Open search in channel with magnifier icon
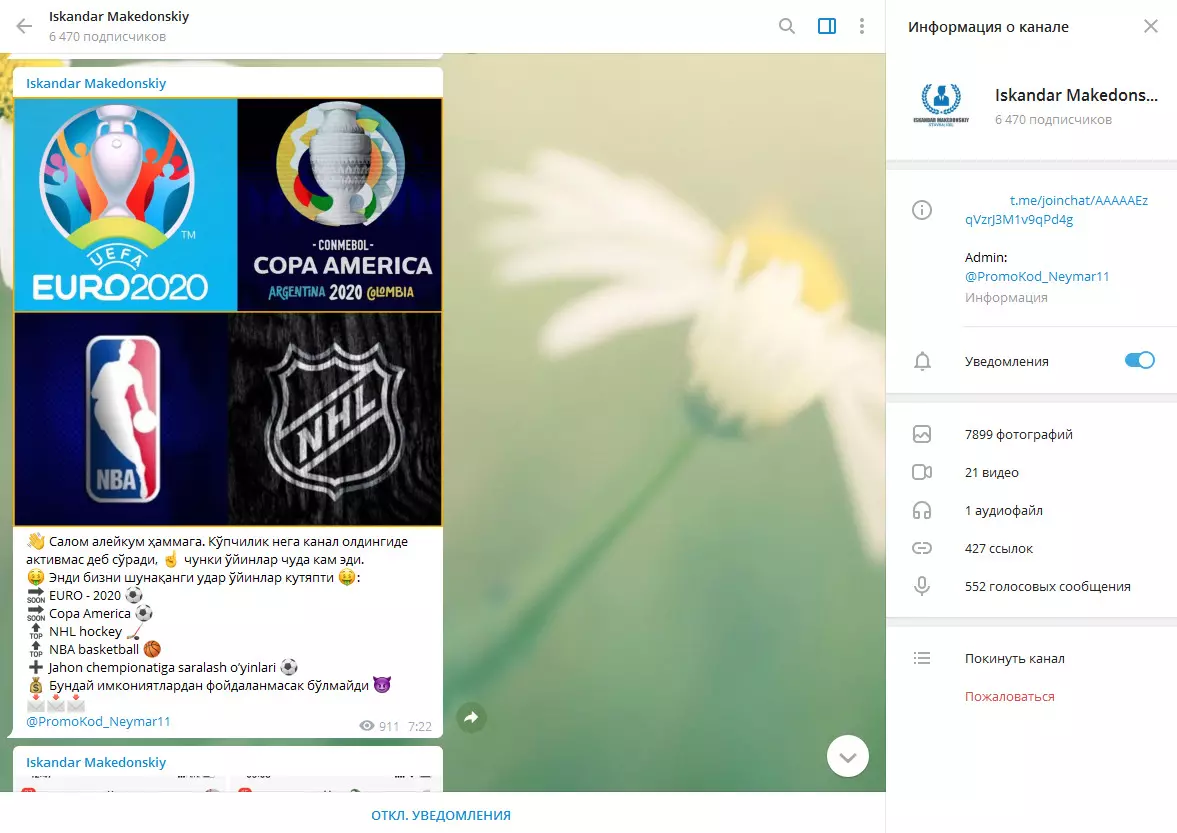Screen dimensions: 1177x833 [x=787, y=26]
